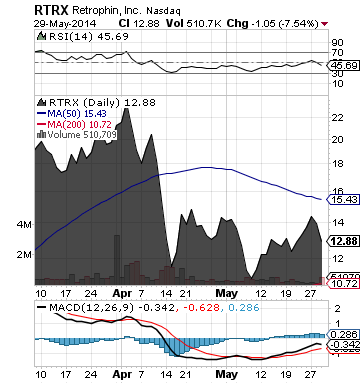
Task: Click the 18 price axis label
Action: point(337,164)
